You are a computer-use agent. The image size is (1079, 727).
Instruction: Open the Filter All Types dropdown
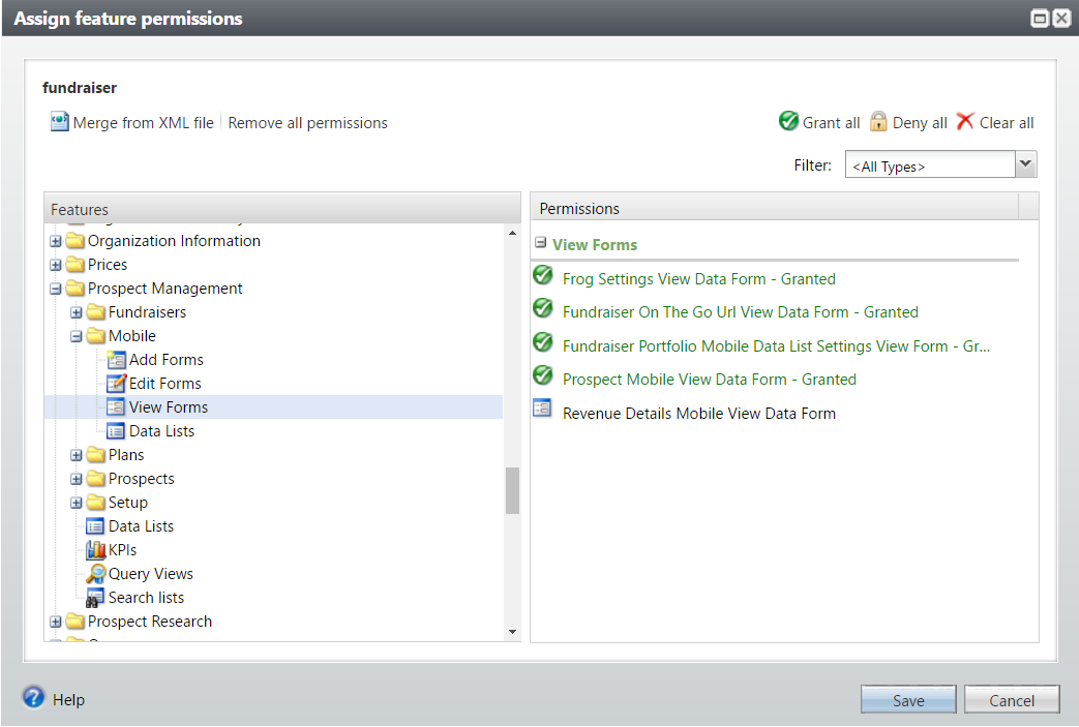(1025, 165)
